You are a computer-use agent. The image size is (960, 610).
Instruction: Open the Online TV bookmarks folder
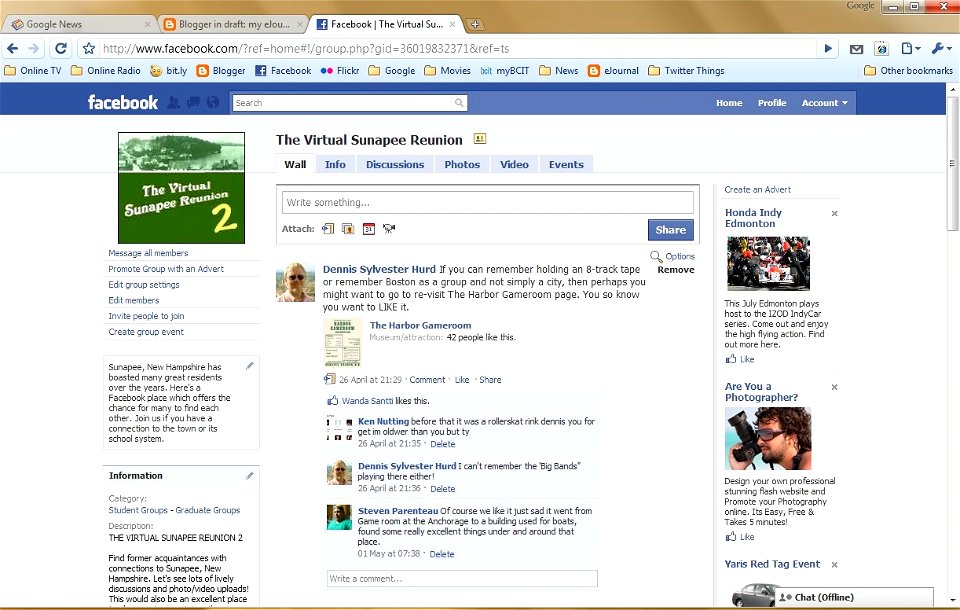[x=33, y=70]
